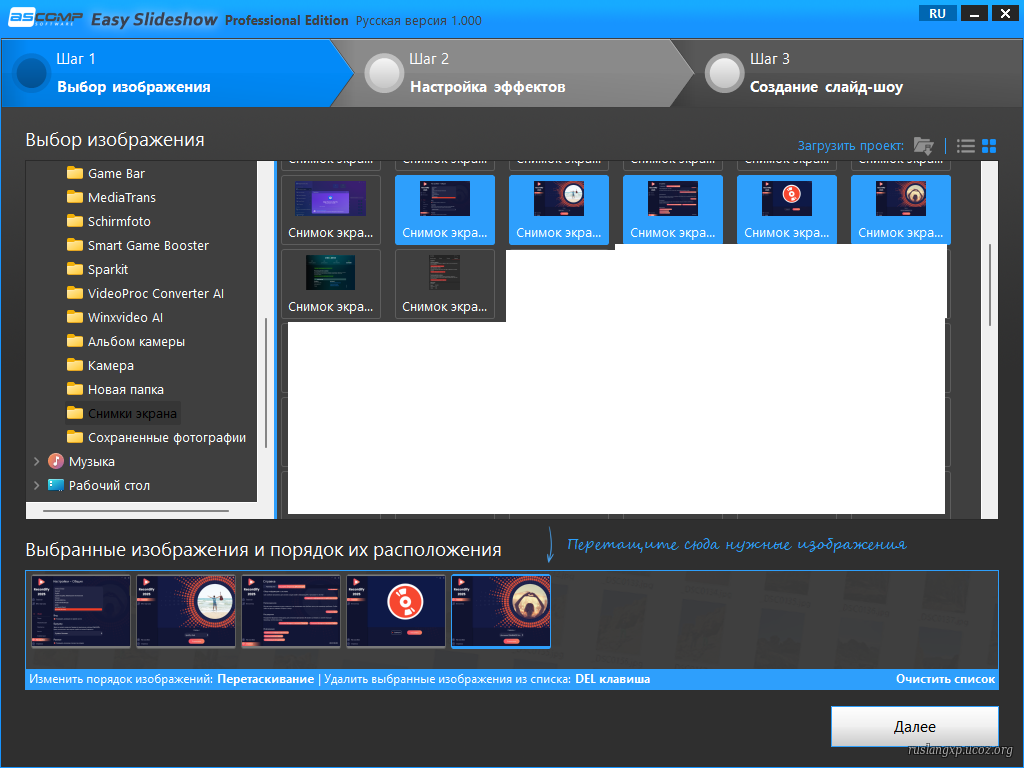Select third help-text slide in selected strip

click(291, 611)
